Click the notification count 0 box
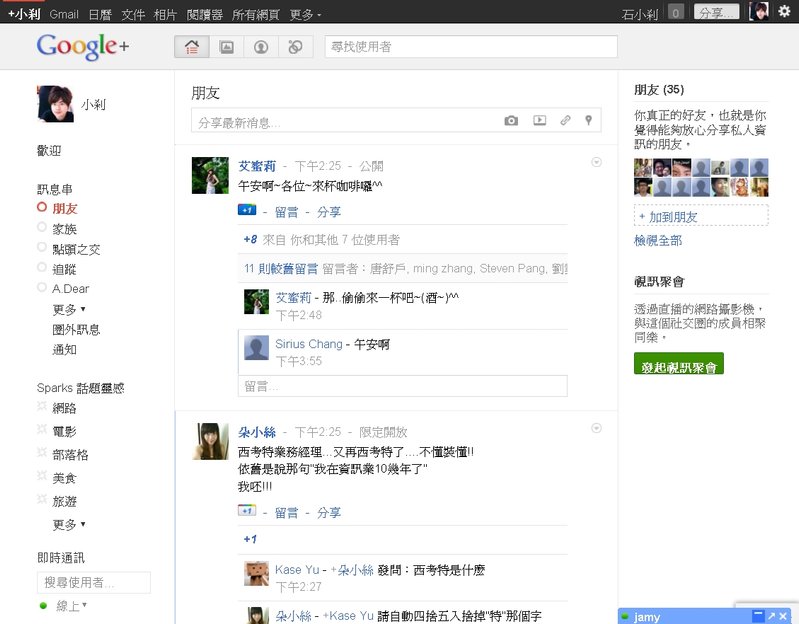This screenshot has width=799, height=624. (x=676, y=12)
